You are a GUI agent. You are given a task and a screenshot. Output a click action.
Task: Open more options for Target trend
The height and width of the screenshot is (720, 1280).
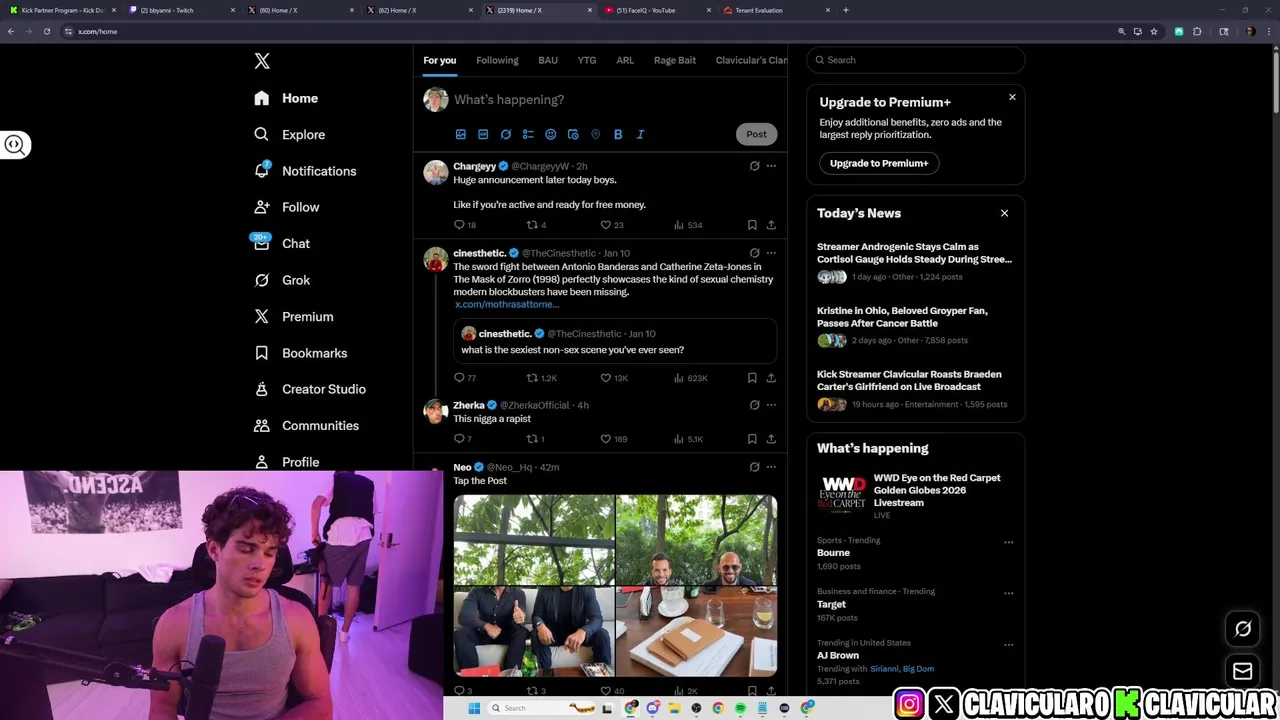click(1008, 593)
